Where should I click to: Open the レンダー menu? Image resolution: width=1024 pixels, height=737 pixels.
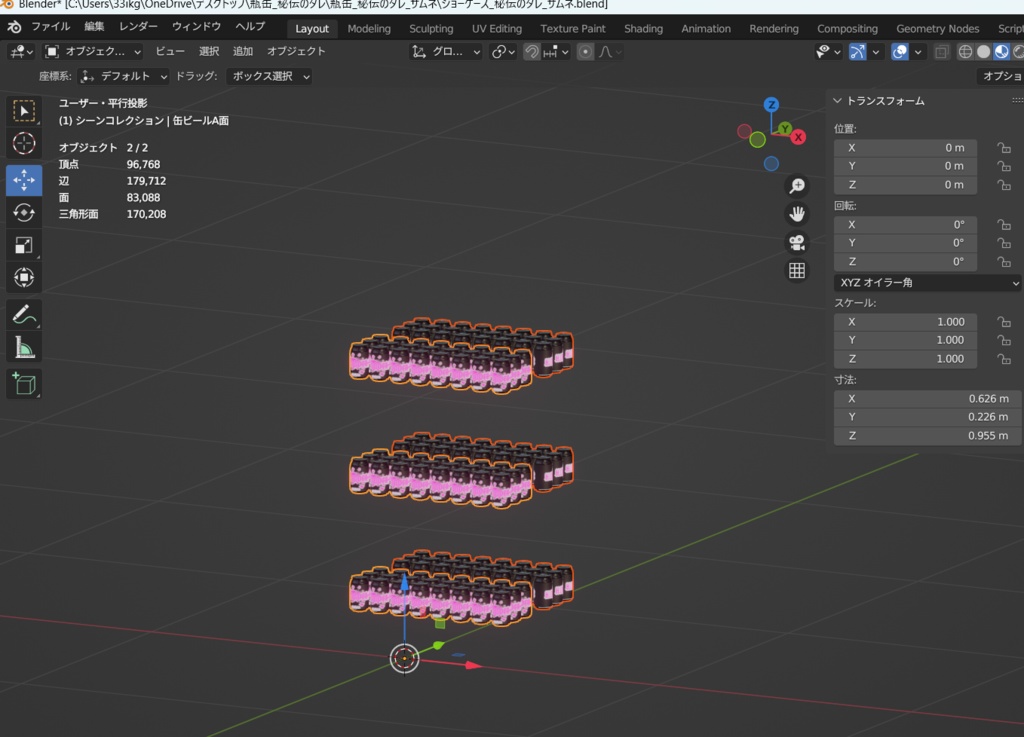[138, 27]
